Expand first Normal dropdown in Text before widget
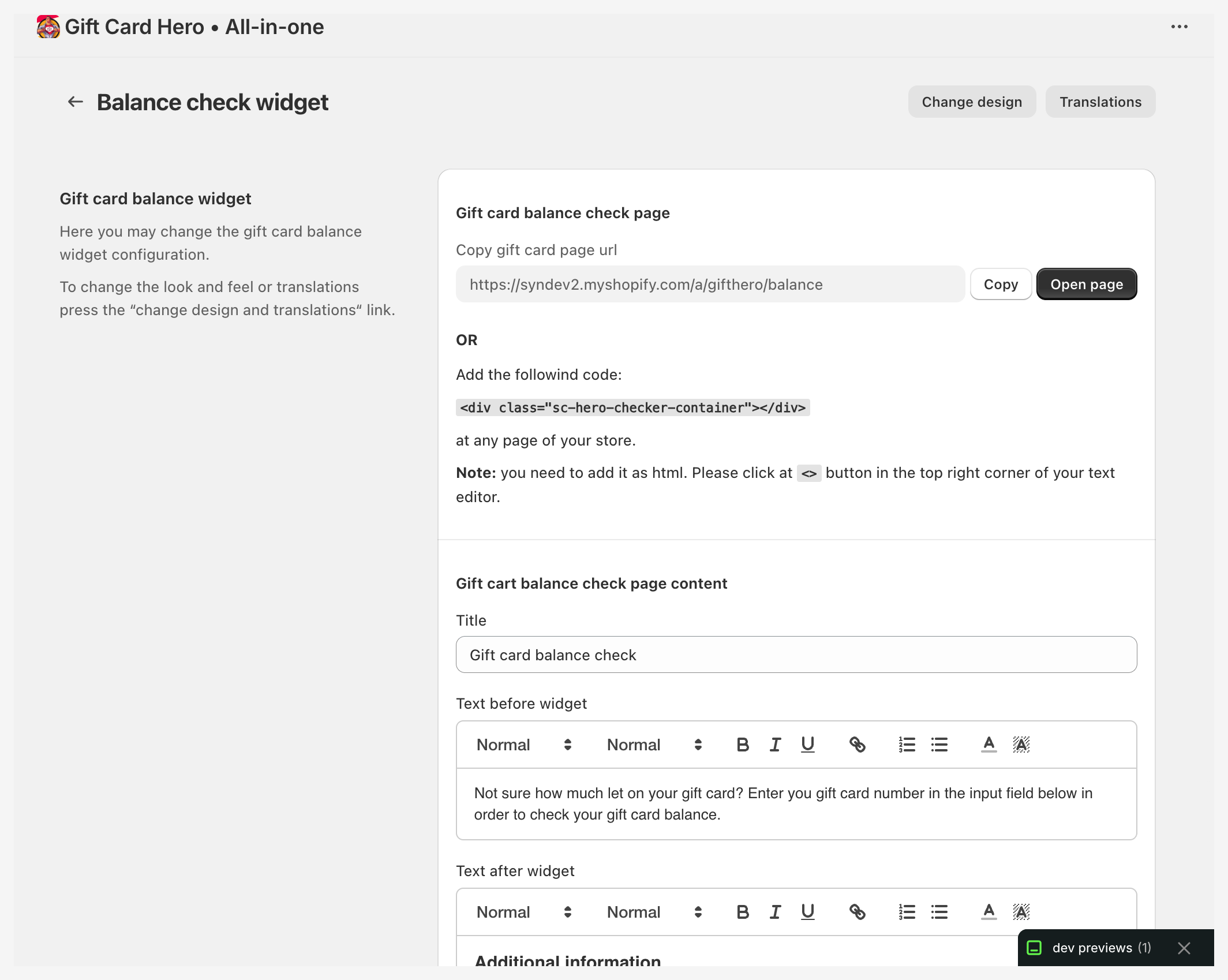Viewport: 1228px width, 980px height. pos(523,745)
